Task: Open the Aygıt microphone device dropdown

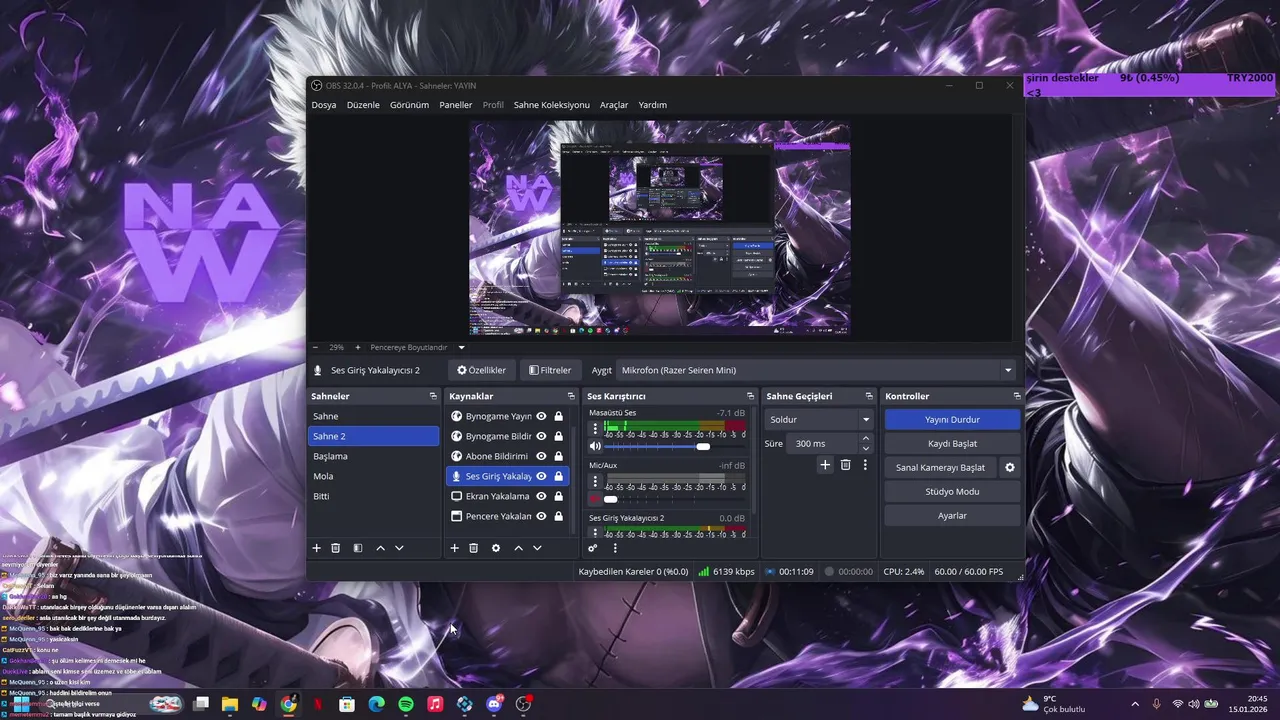Action: (816, 370)
